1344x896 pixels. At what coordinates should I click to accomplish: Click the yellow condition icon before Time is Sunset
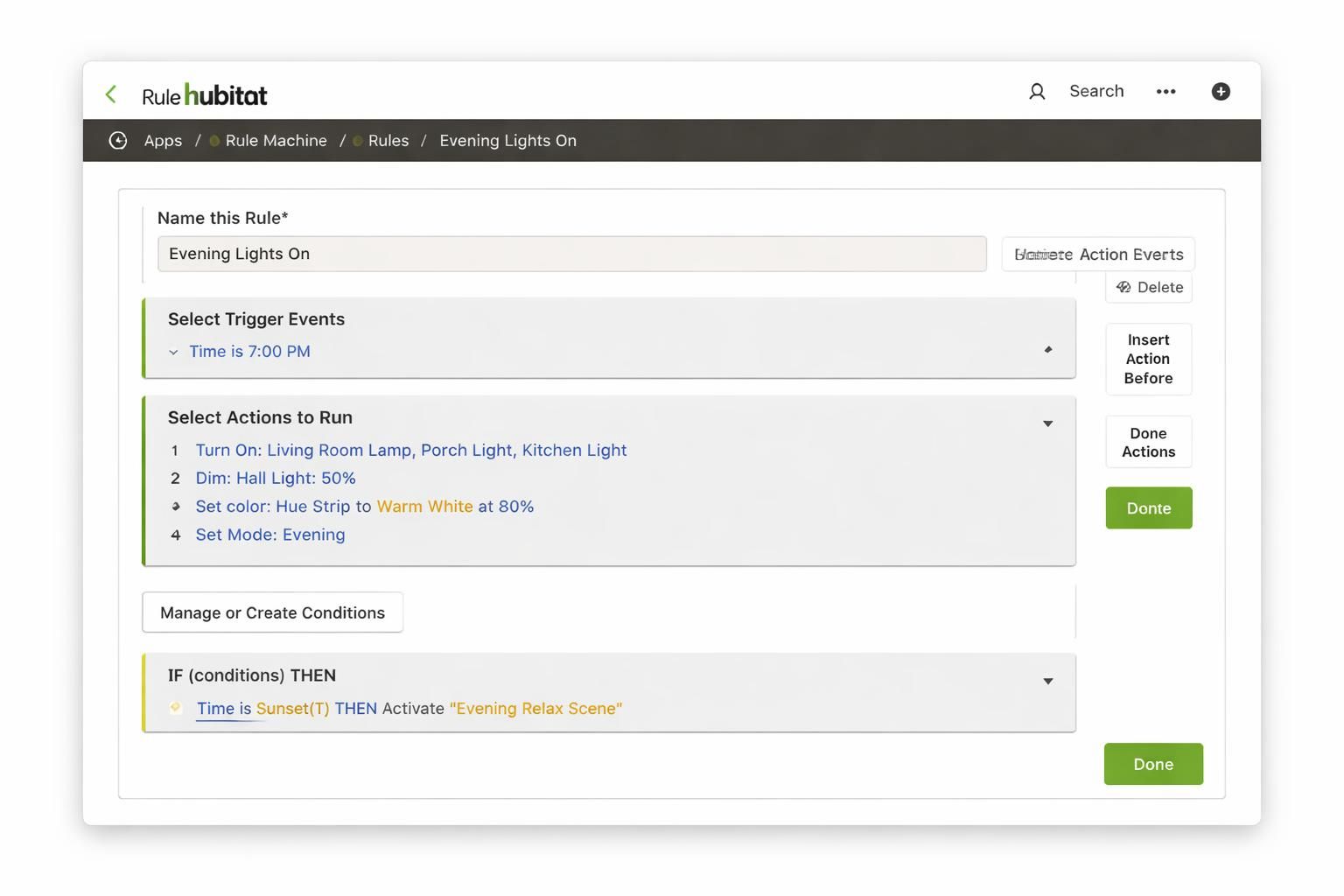click(x=176, y=708)
